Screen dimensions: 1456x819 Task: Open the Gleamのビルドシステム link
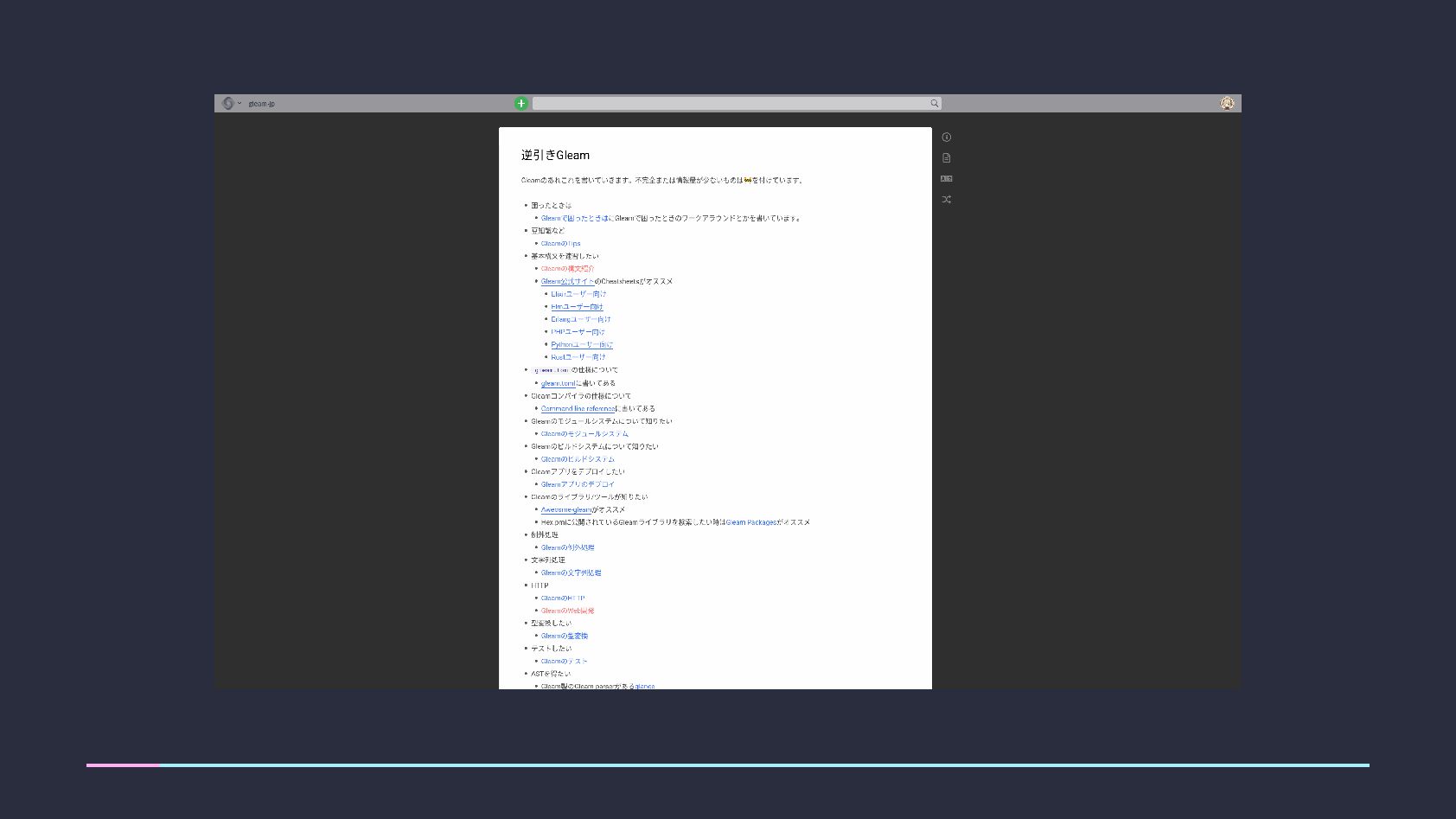tap(578, 459)
